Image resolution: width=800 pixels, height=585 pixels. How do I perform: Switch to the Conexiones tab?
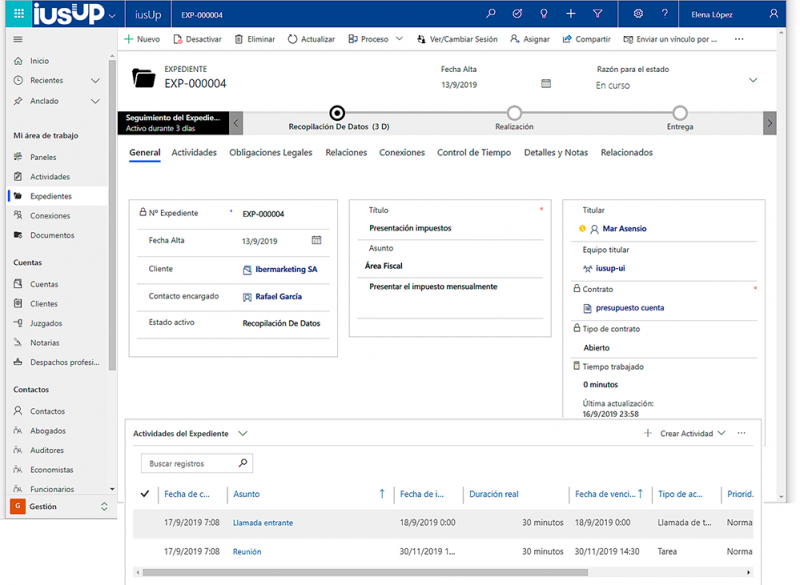(402, 152)
